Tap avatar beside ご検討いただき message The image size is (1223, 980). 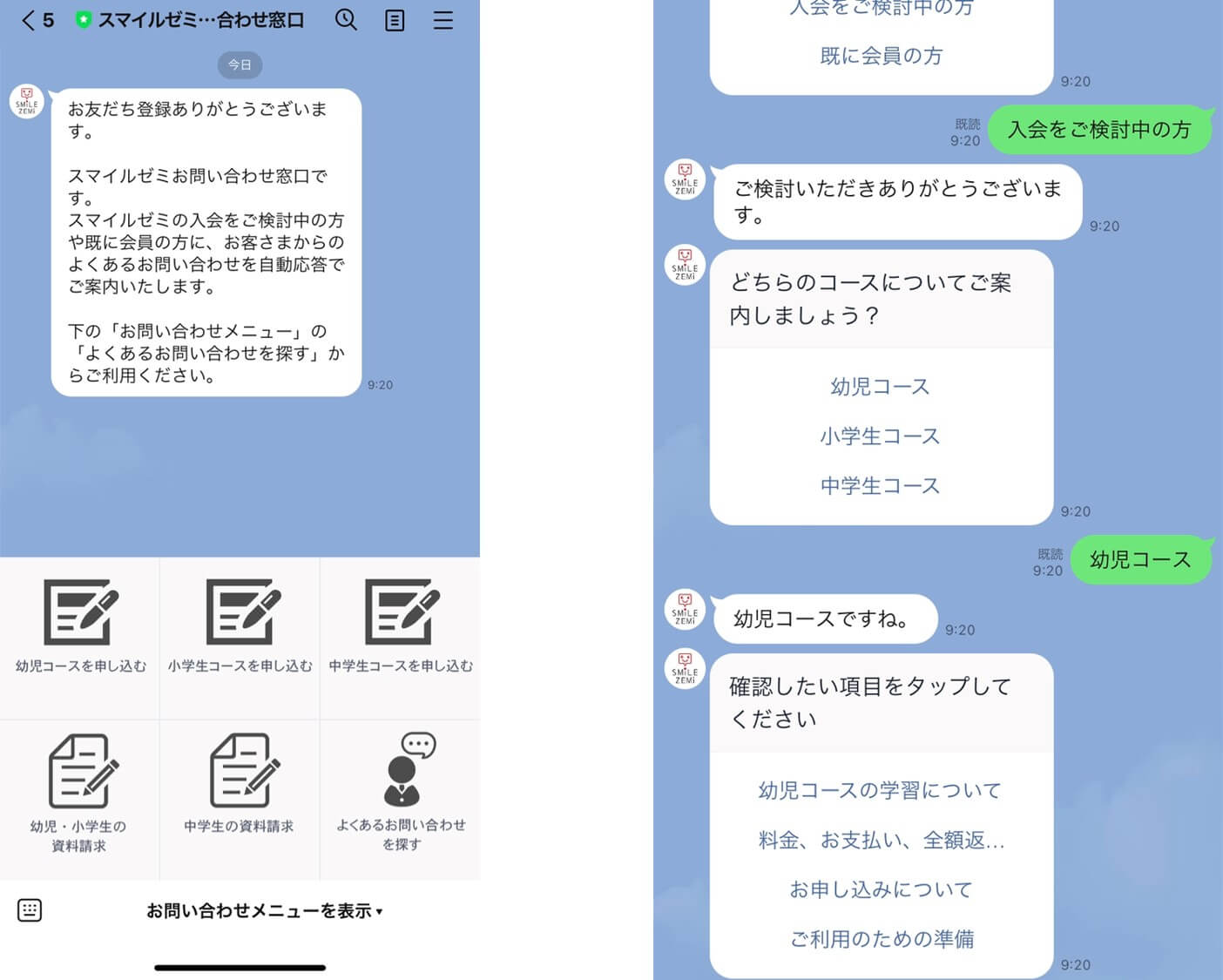pos(685,180)
